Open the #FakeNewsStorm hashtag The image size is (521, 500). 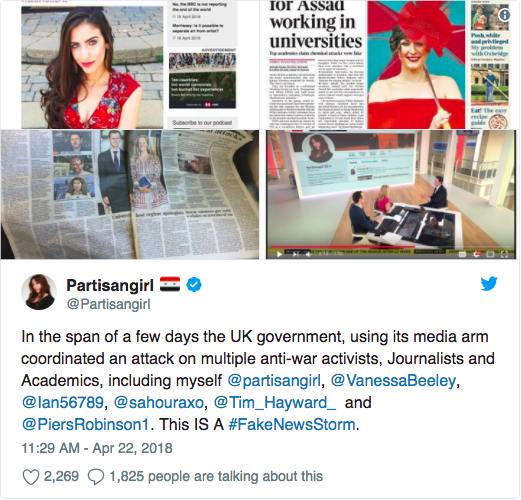click(292, 425)
